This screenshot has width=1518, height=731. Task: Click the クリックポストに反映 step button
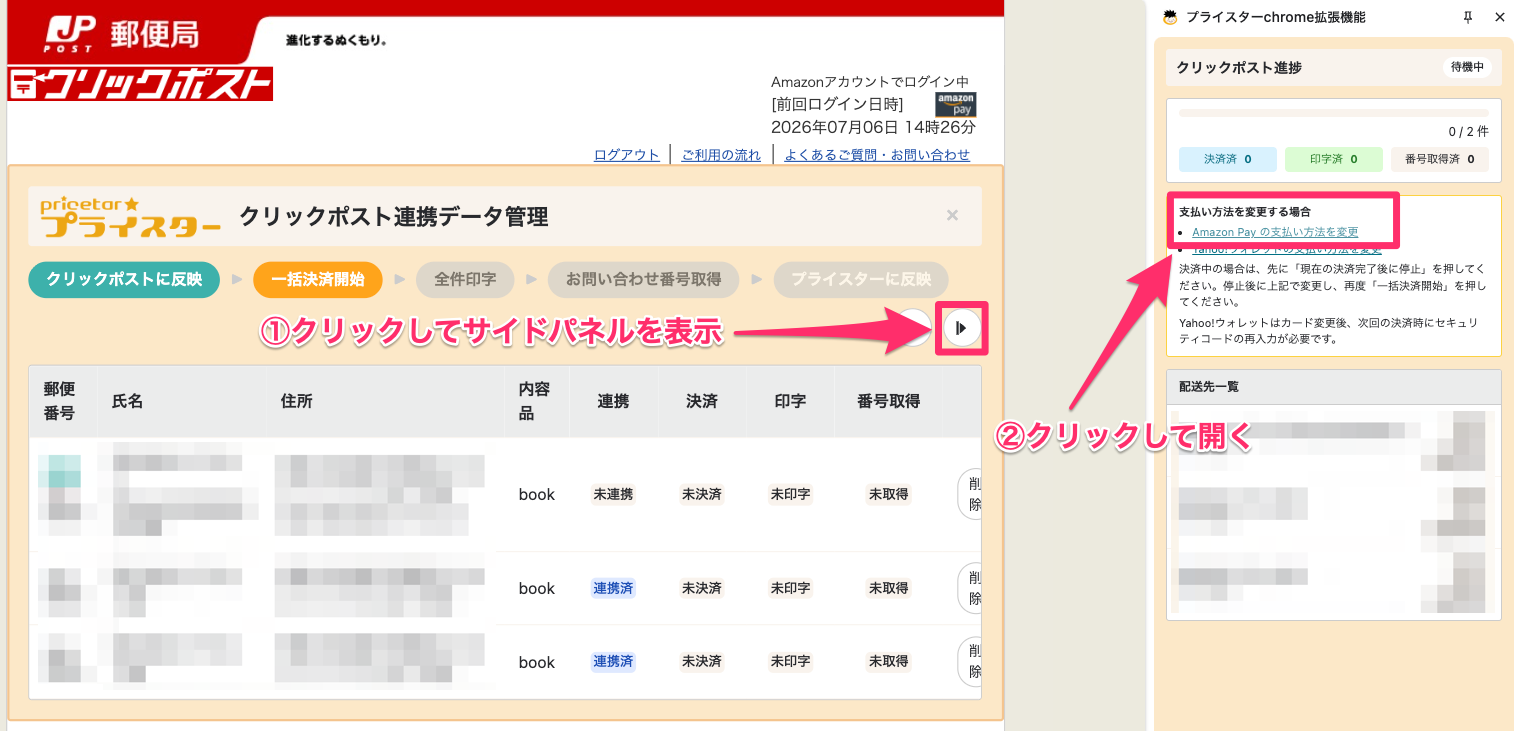click(124, 279)
